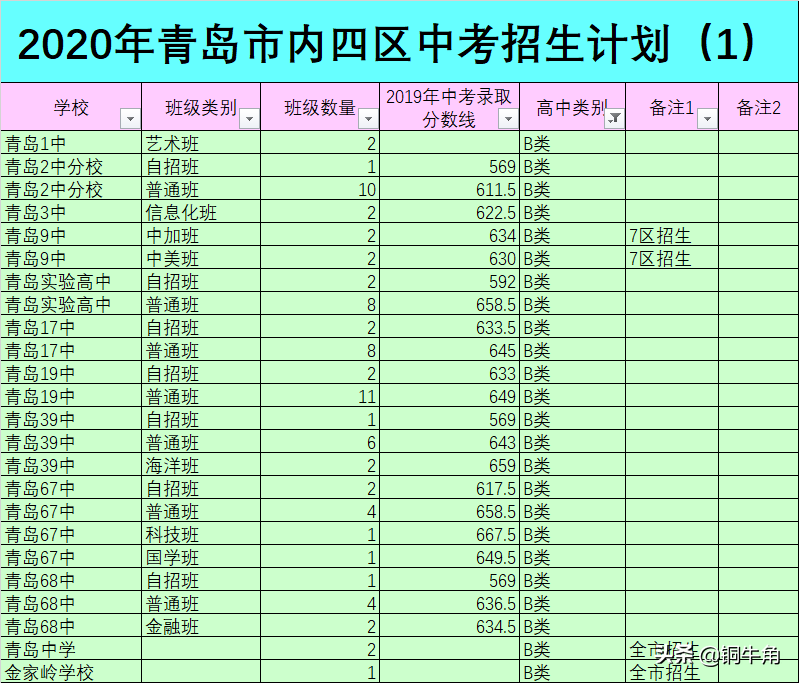Screen dimensions: 799x683
Task: Open the active filter on 高中类别
Action: click(615, 119)
